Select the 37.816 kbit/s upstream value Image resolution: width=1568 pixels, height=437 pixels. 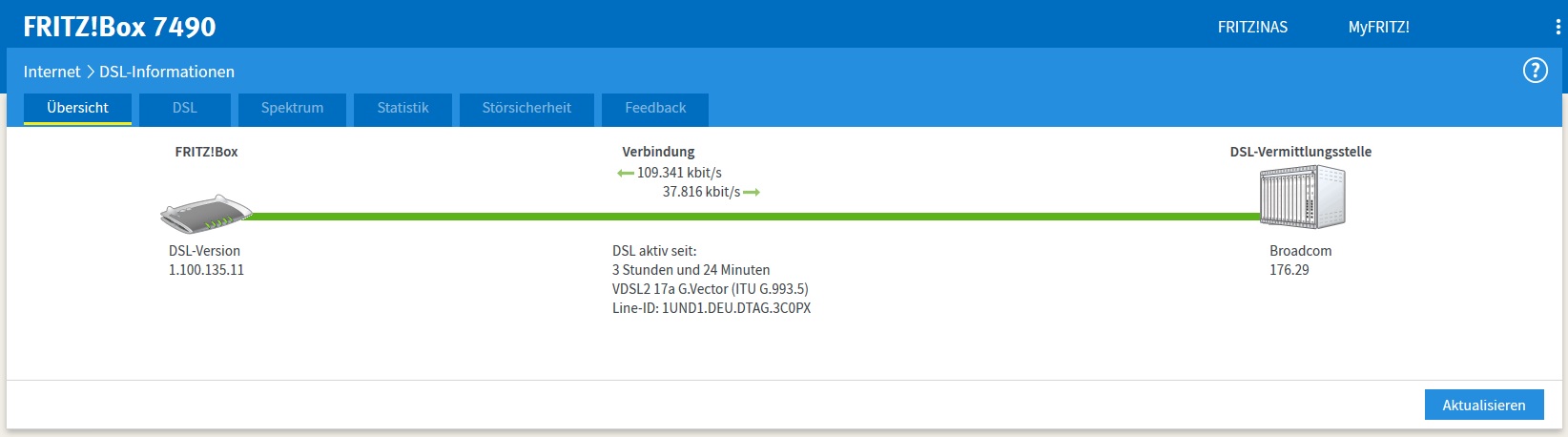pyautogui.click(x=701, y=192)
